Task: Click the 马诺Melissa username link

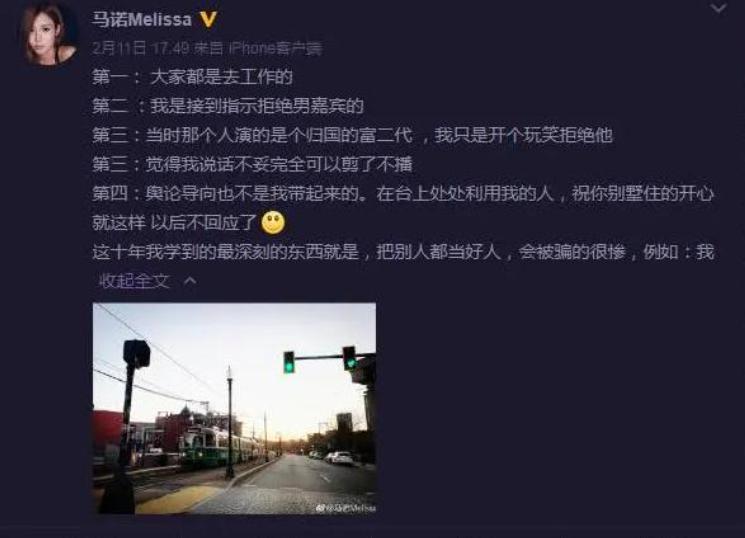Action: (142, 19)
